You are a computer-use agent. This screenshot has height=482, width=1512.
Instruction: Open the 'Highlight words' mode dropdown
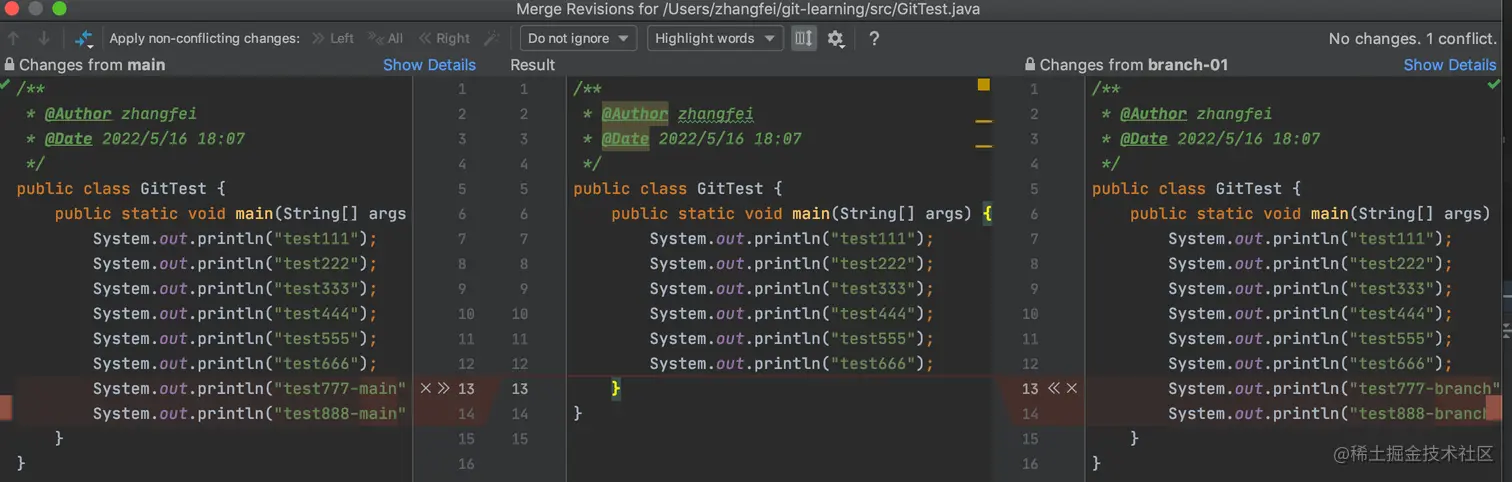coord(715,38)
